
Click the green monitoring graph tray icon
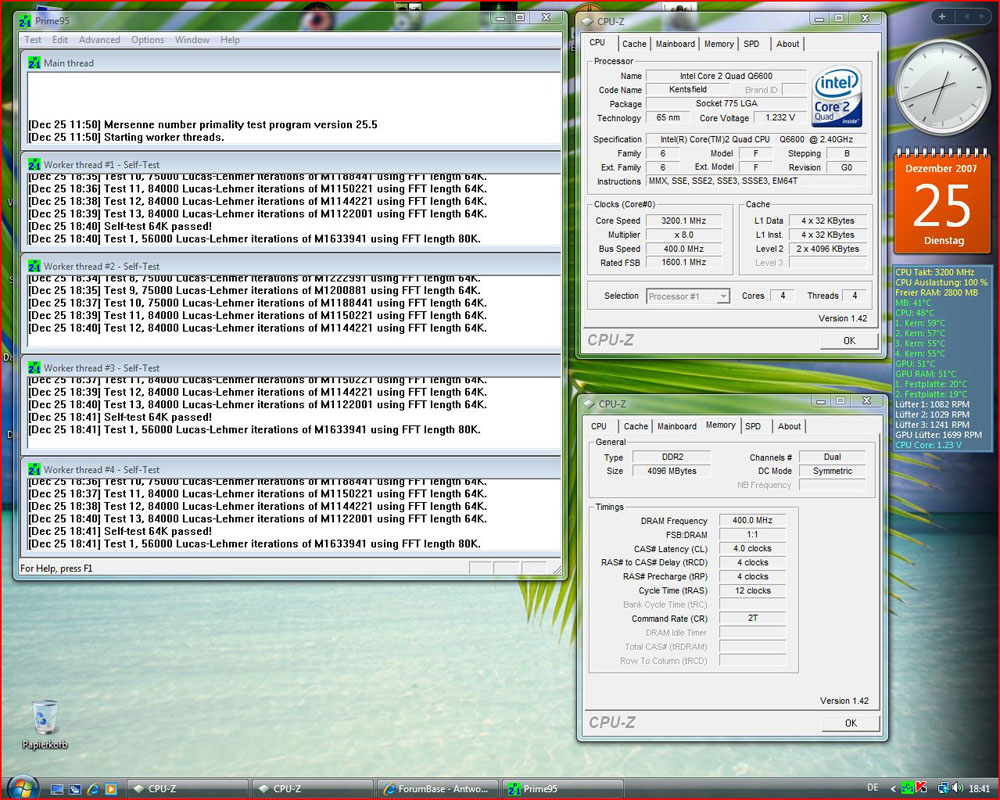click(x=908, y=789)
